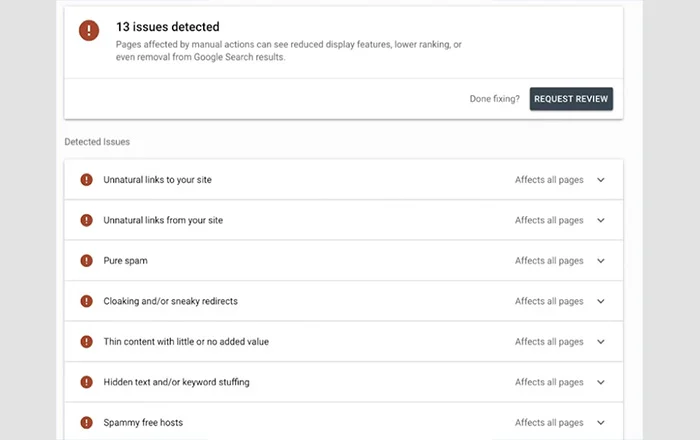The width and height of the screenshot is (700, 440).
Task: Click the error icon for Unnatural links to your site
Action: 86,180
